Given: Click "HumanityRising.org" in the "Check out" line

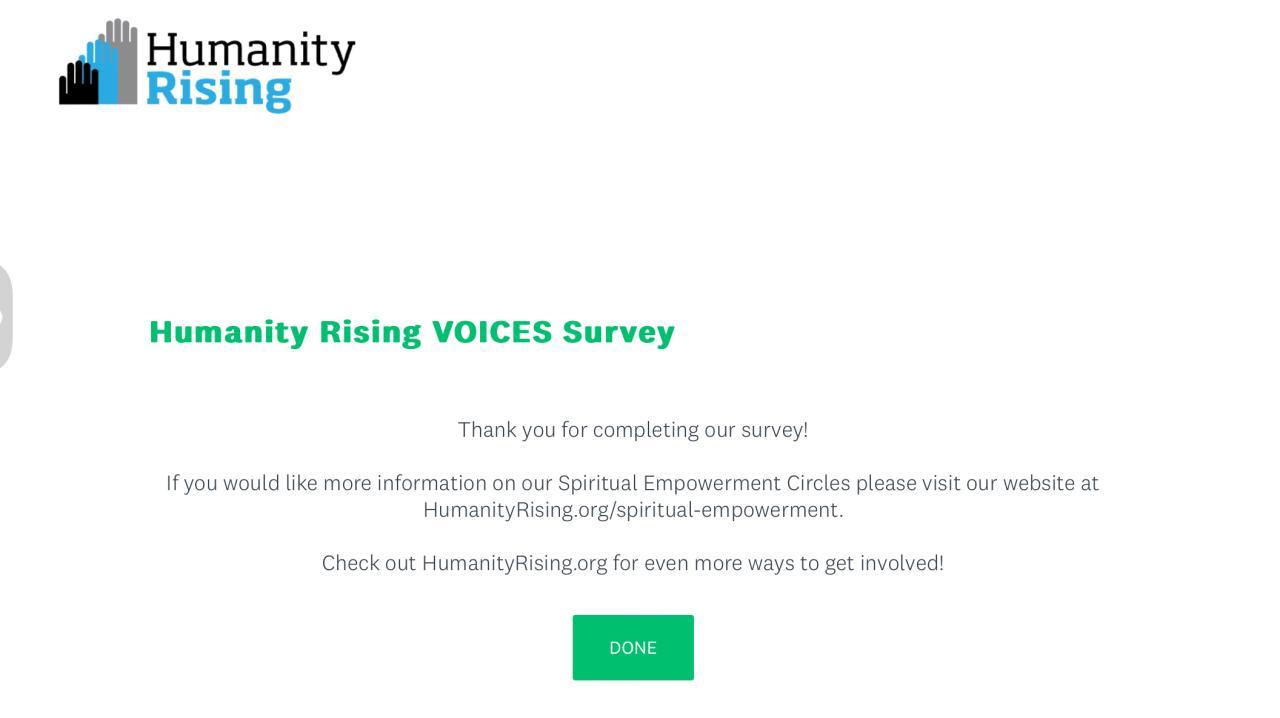Looking at the screenshot, I should pos(514,563).
